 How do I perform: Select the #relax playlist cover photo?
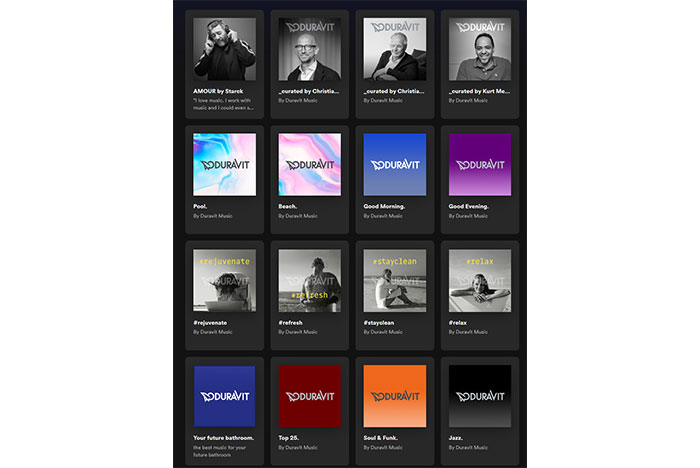pos(480,281)
